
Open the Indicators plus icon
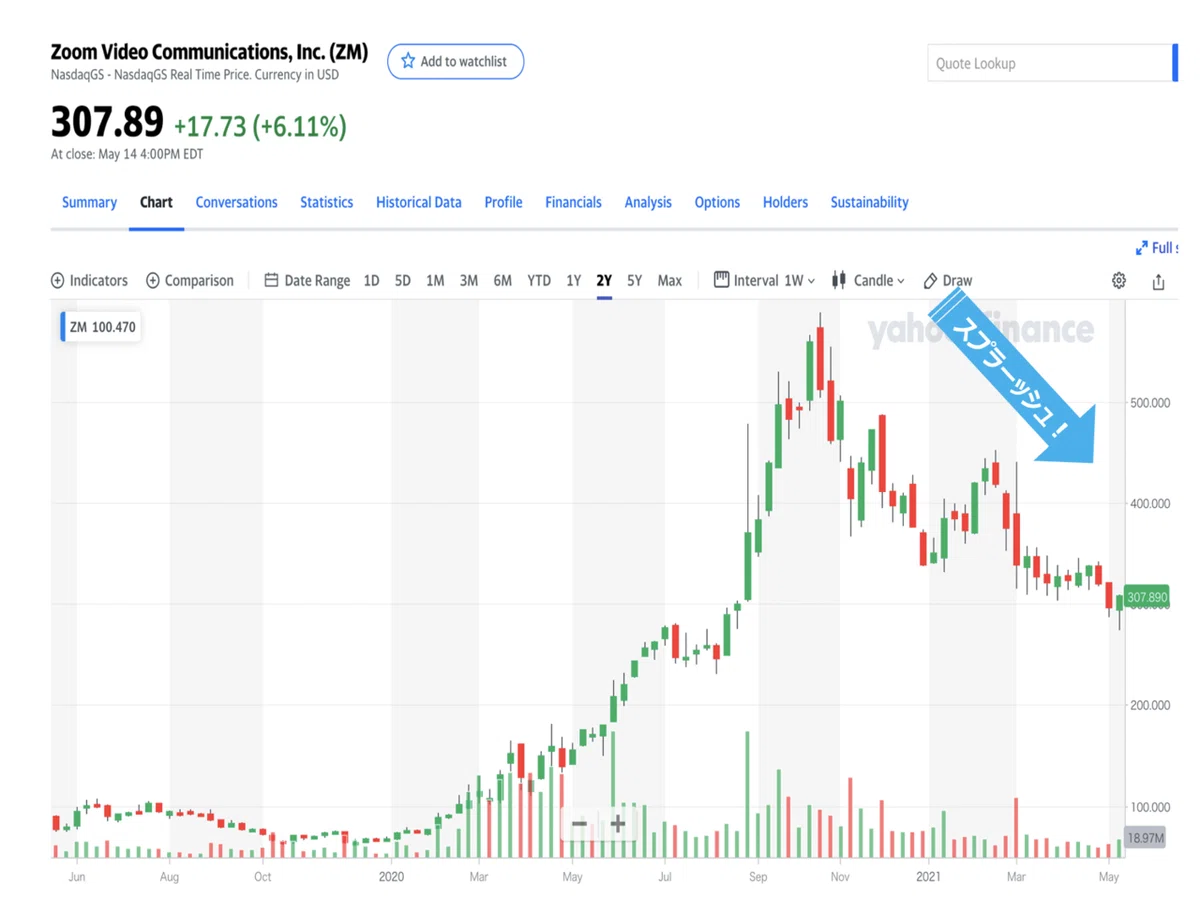click(x=57, y=281)
